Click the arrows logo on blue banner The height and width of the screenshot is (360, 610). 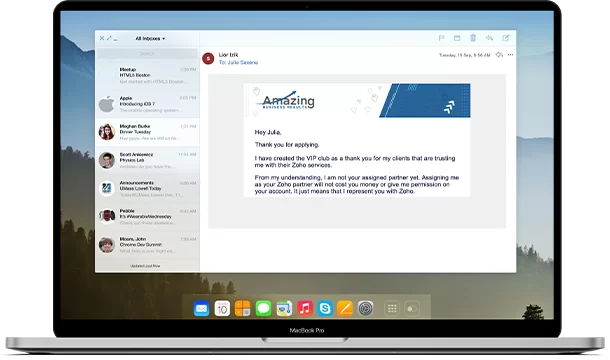coord(449,107)
